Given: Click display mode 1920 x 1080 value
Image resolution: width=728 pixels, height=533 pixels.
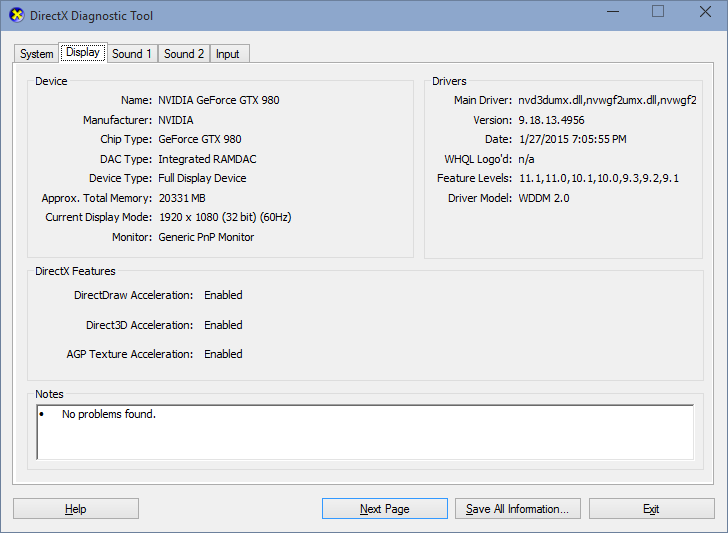Looking at the screenshot, I should click(x=225, y=217).
